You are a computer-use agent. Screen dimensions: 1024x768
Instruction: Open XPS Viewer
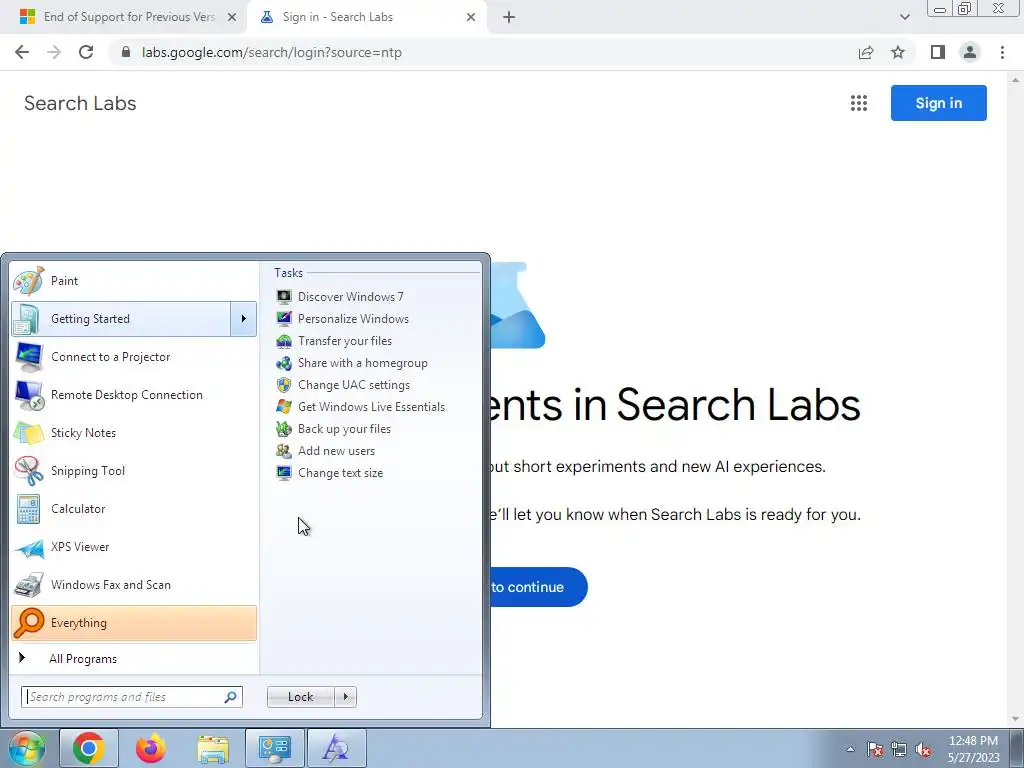134,547
